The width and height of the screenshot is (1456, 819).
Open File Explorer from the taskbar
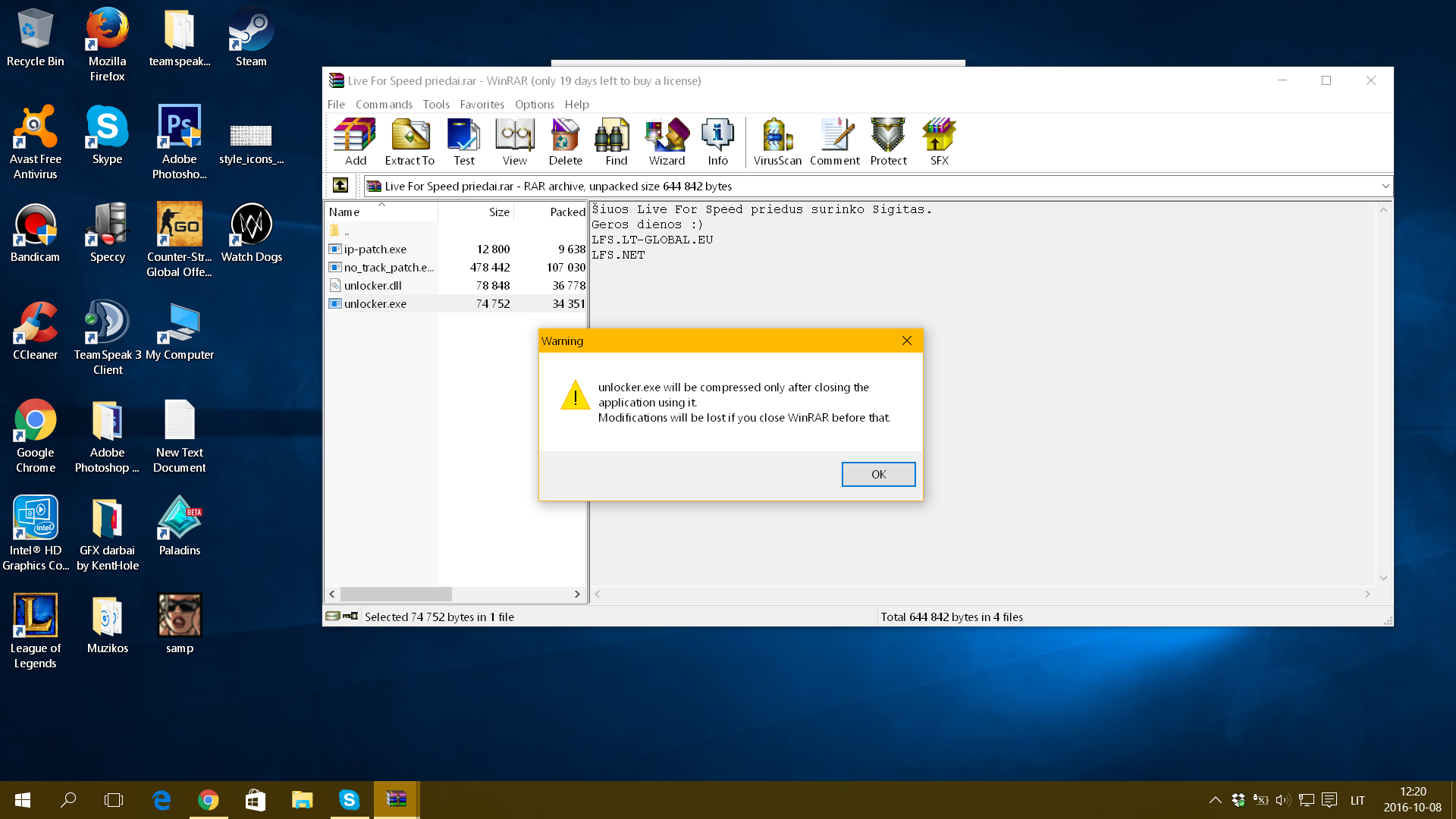(x=302, y=800)
